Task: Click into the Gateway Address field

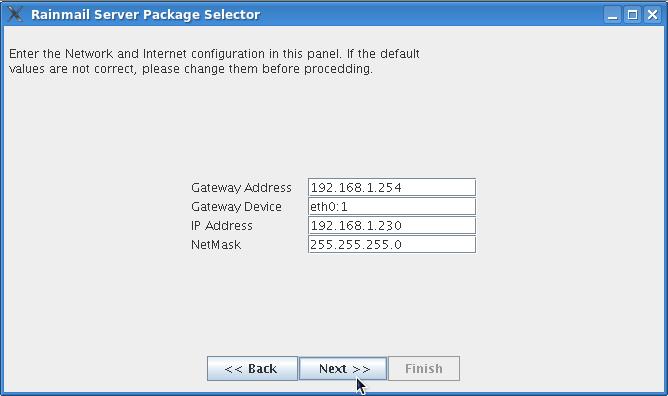Action: tap(392, 187)
